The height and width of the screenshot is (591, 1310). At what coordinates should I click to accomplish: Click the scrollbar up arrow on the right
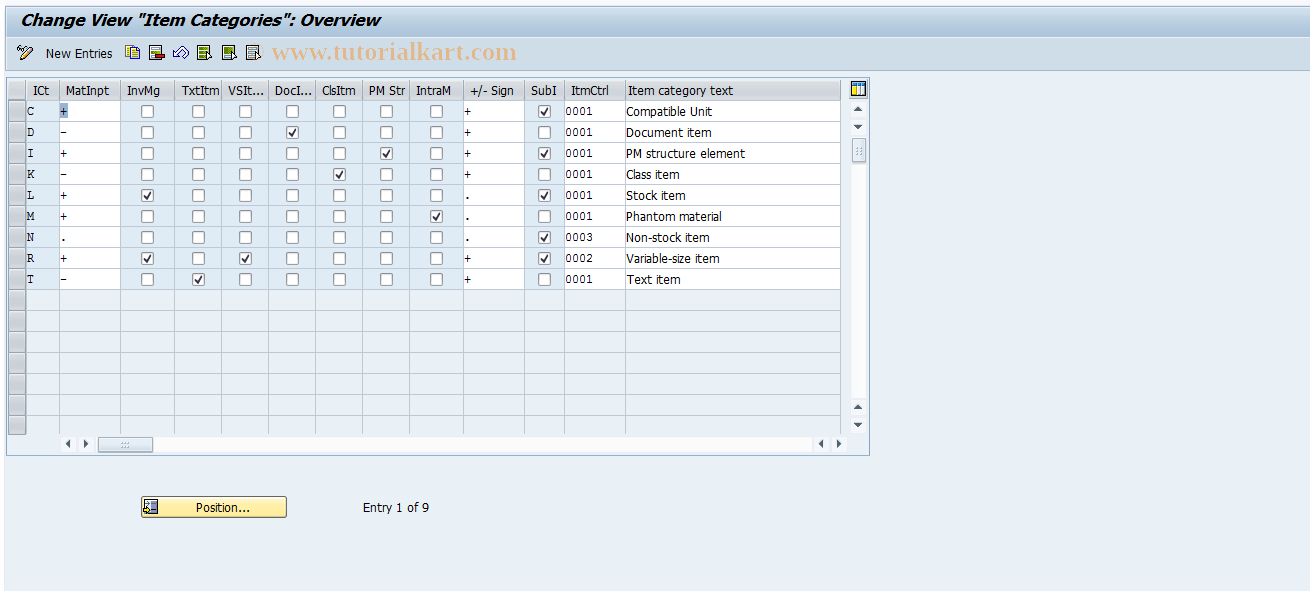[x=857, y=108]
